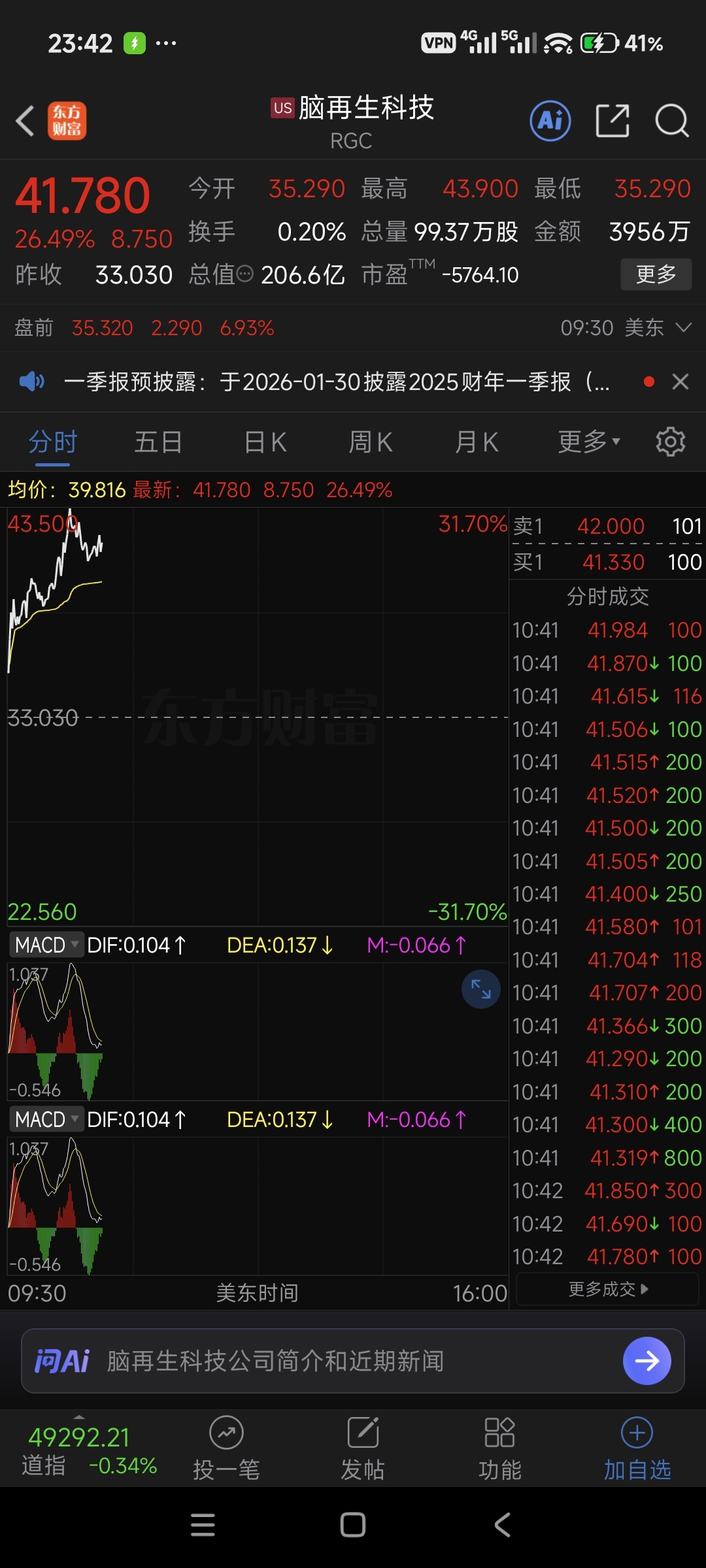Viewport: 706px width, 1568px height.
Task: Tap the 金额 3956万 value
Action: tap(649, 231)
